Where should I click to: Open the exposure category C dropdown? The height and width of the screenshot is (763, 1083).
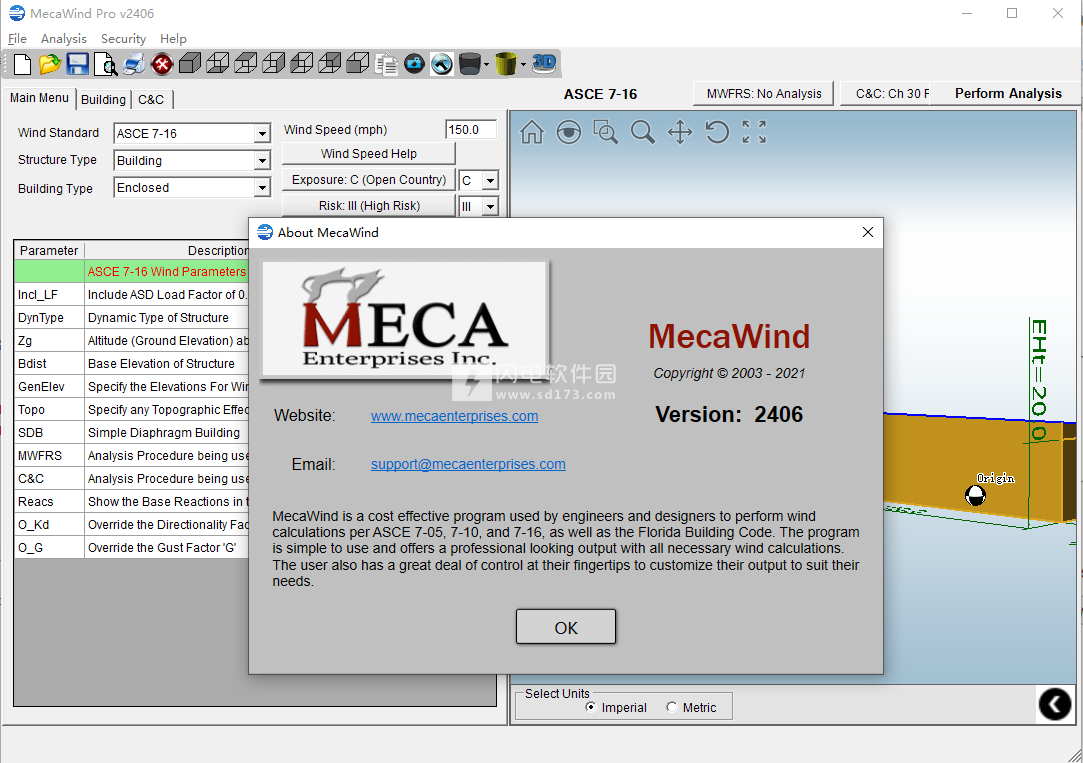[x=490, y=181]
